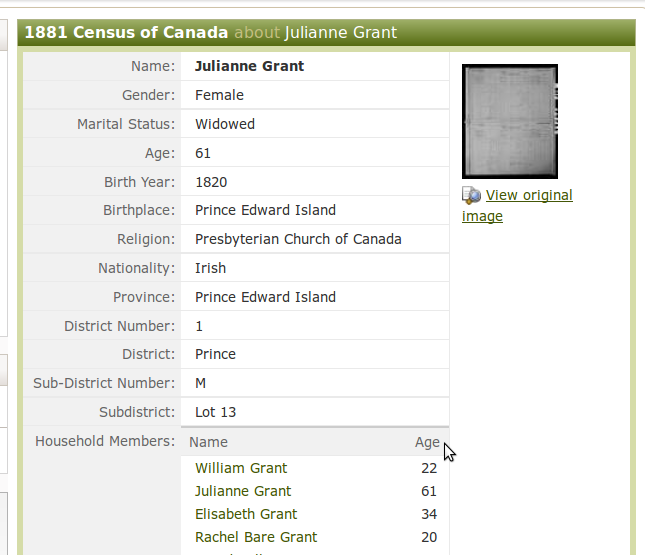Click the Name column header in household table
Image resolution: width=645 pixels, height=555 pixels.
209,442
